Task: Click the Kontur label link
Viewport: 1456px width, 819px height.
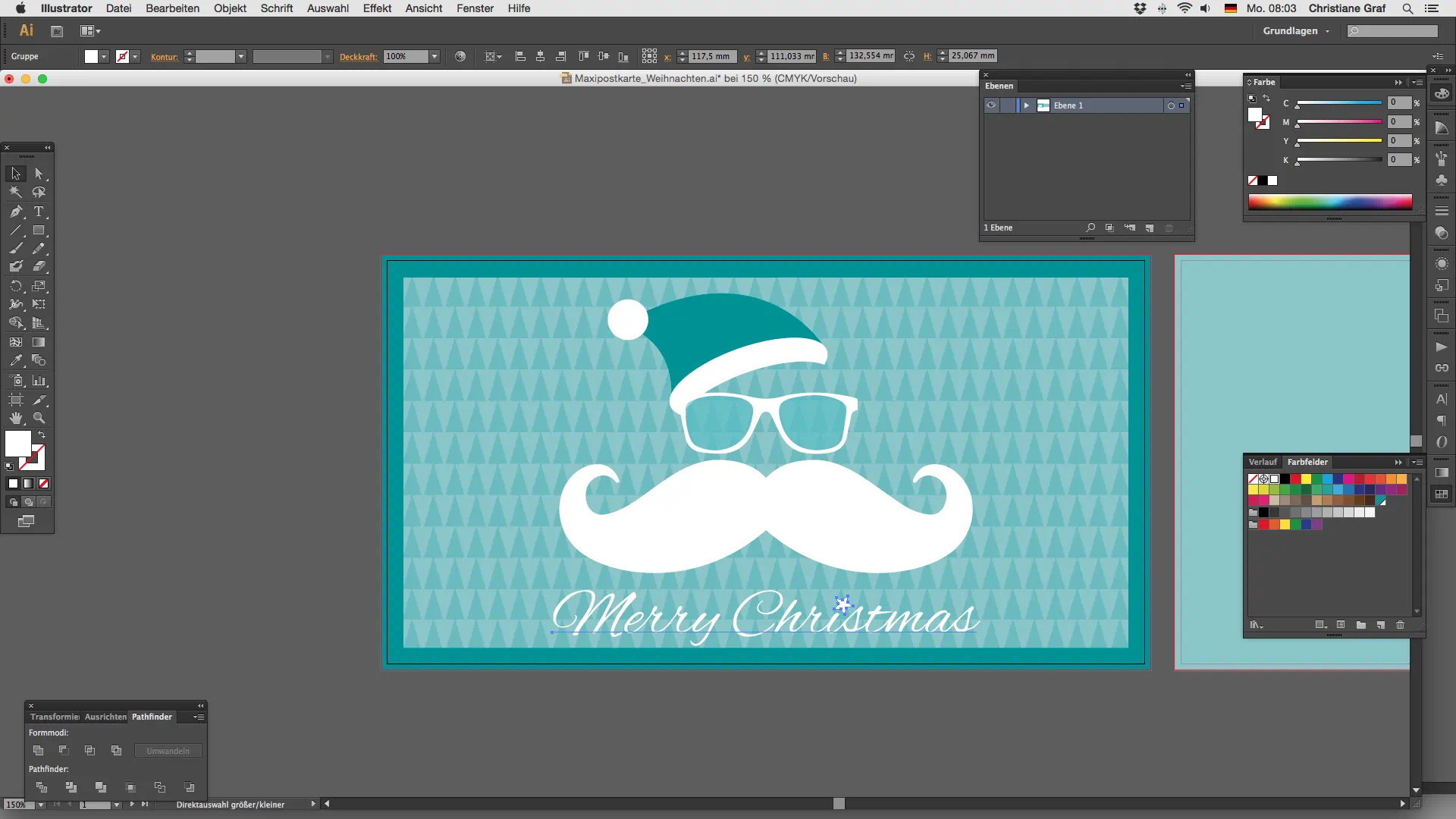Action: point(164,57)
